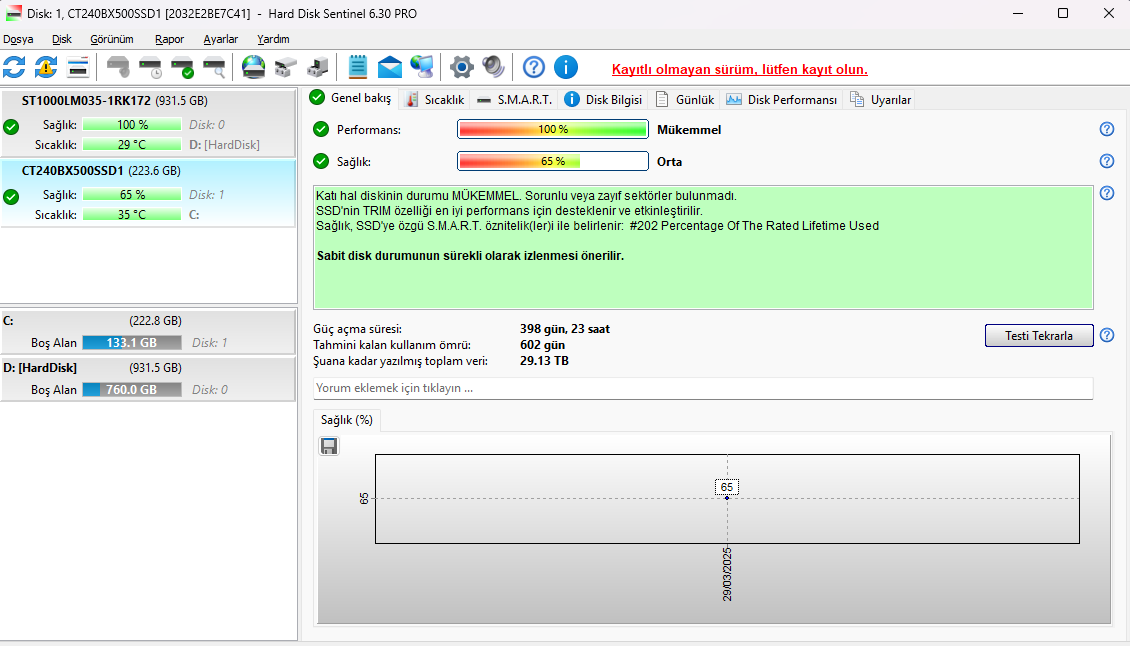Click the blue info circle toolbar icon

pyautogui.click(x=566, y=67)
